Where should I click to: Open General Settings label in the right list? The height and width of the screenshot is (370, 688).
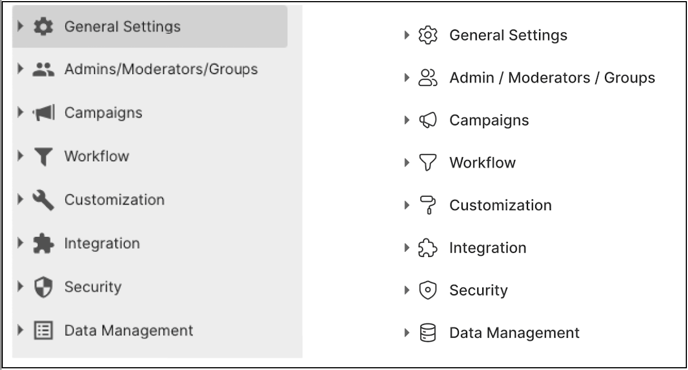point(508,35)
